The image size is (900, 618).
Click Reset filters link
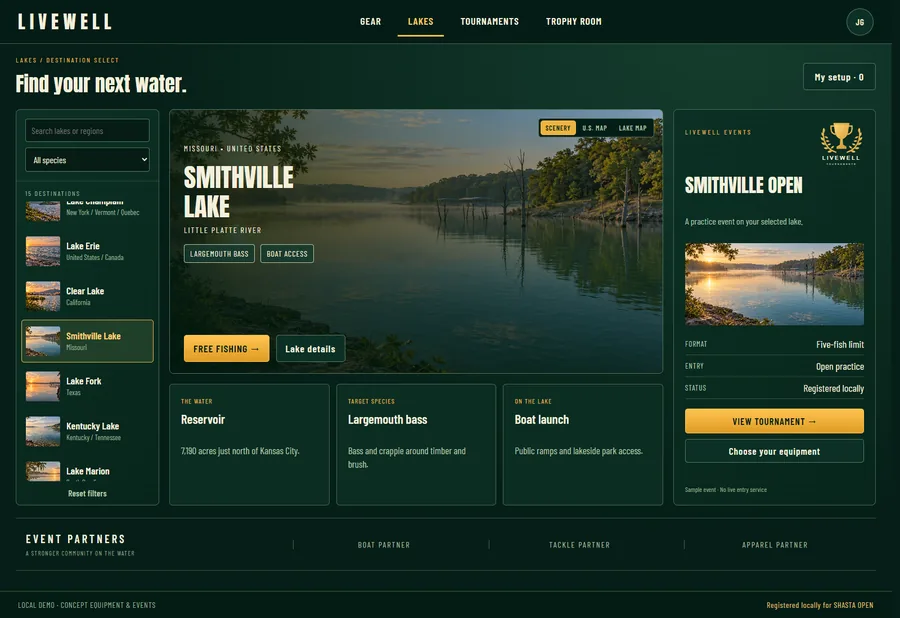[87, 493]
